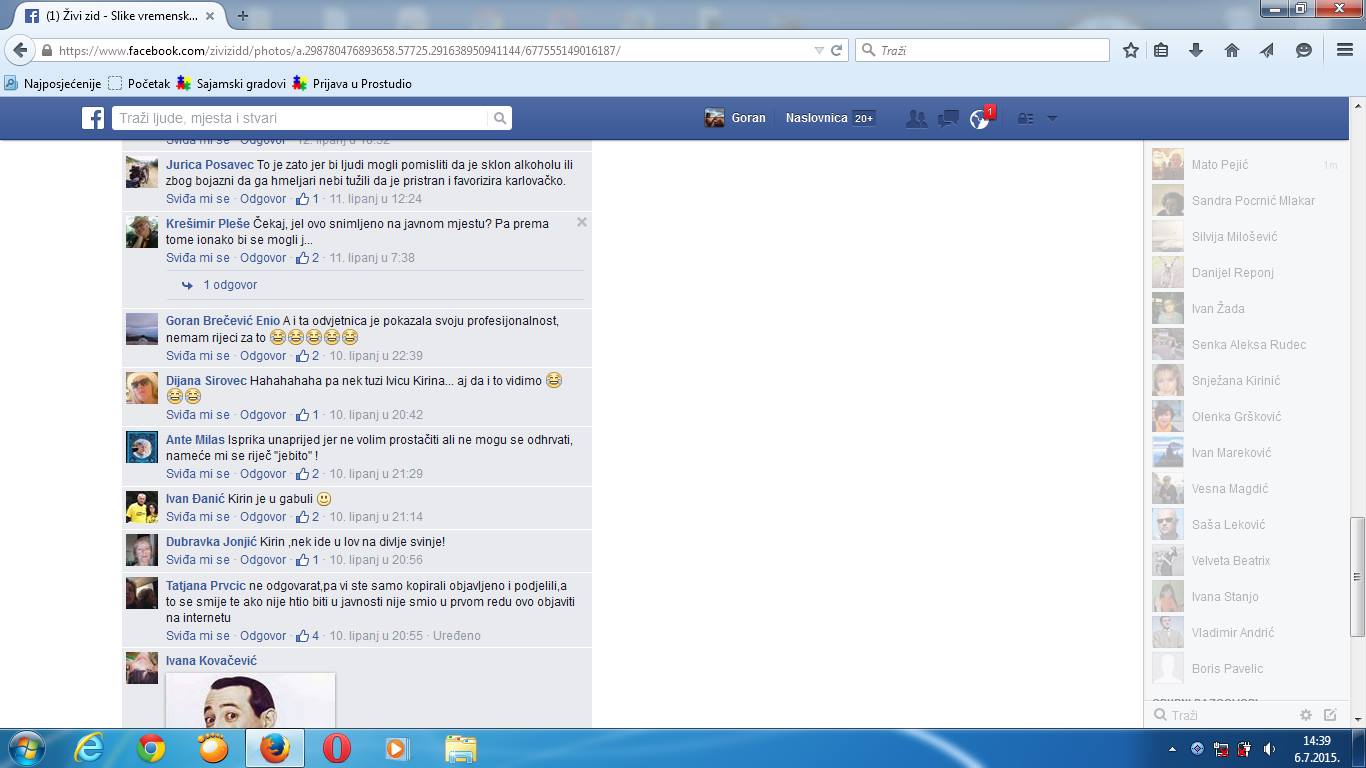1366x768 pixels.
Task: Open Firefox hamburger menu
Action: pyautogui.click(x=1345, y=50)
